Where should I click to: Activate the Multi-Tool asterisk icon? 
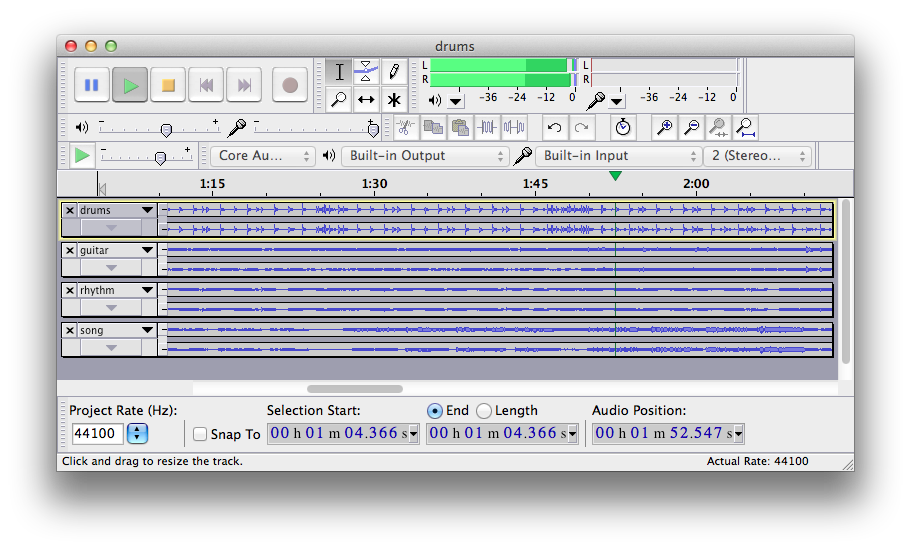pyautogui.click(x=394, y=99)
